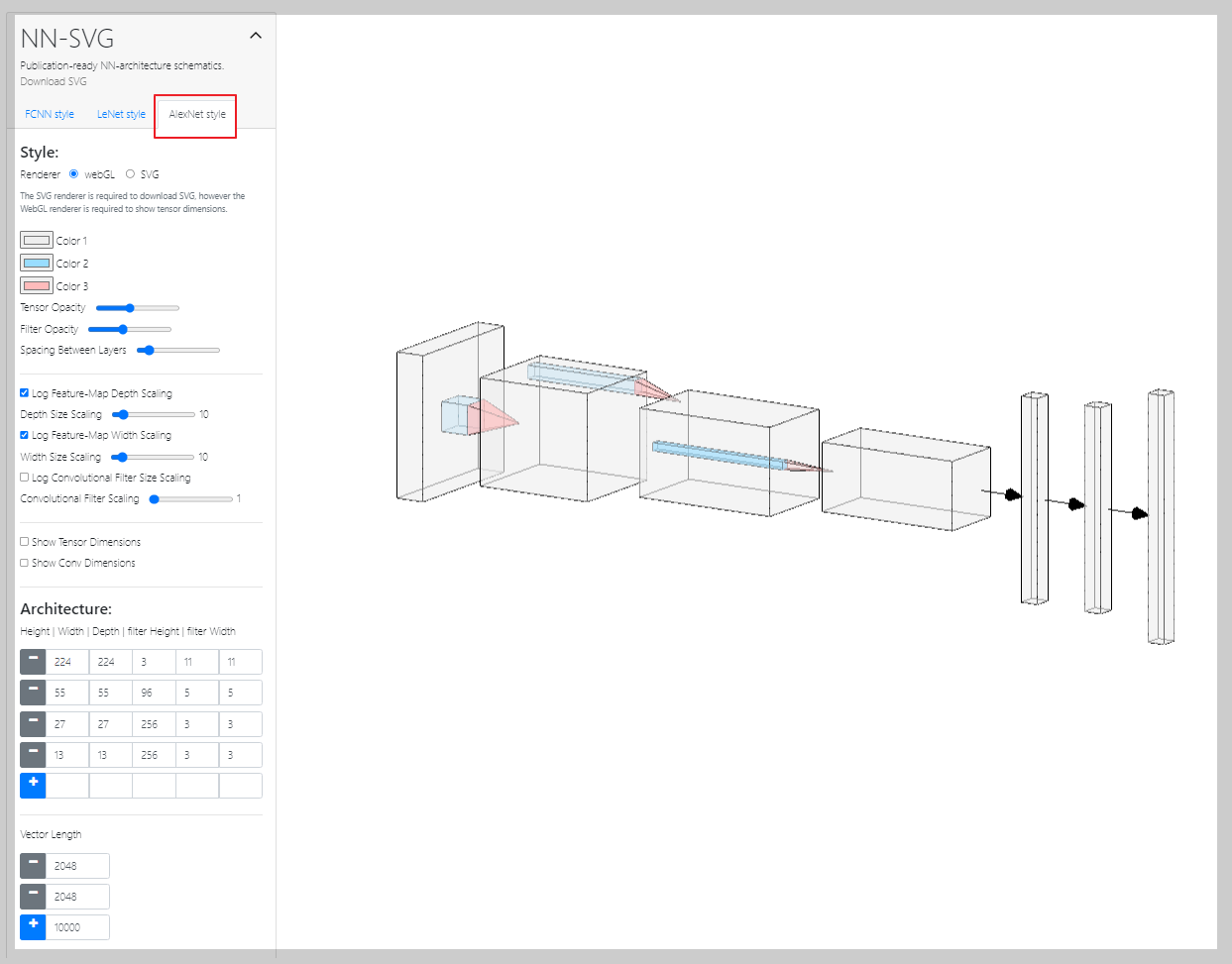Edit depth field with 256 in the 27 row
The image size is (1232, 964).
pyautogui.click(x=154, y=723)
